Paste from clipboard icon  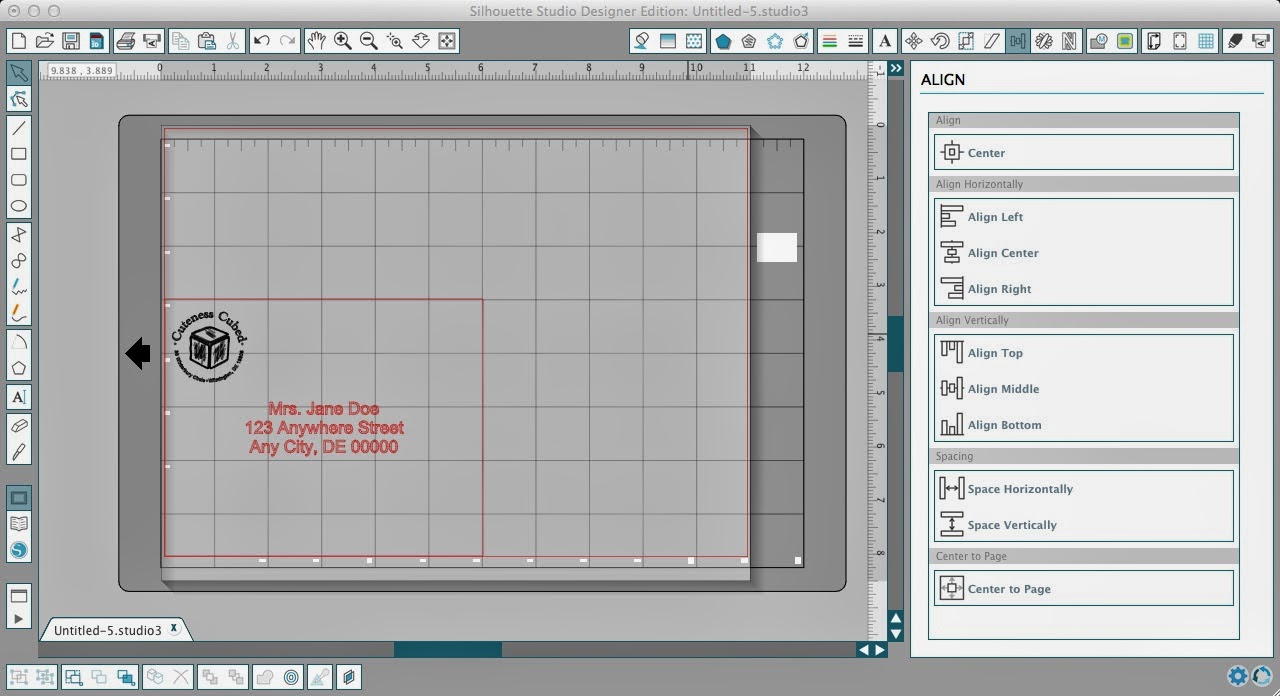coord(207,41)
